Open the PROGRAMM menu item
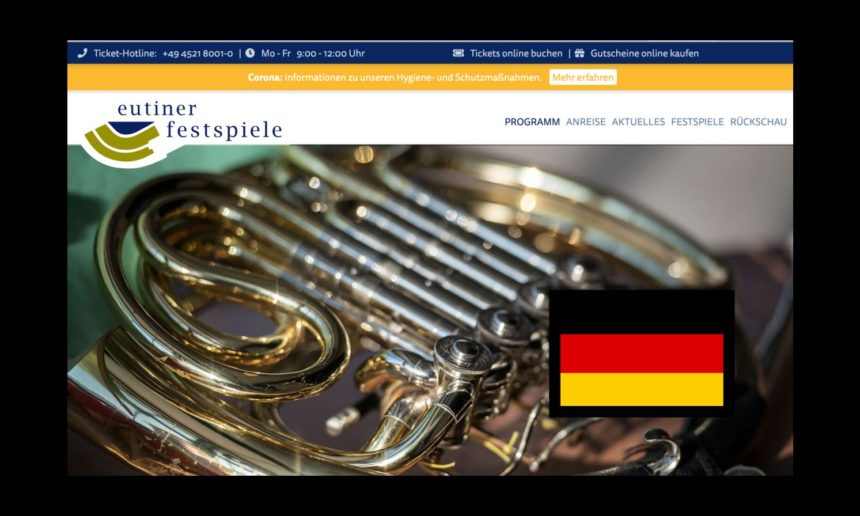The width and height of the screenshot is (860, 516). [532, 122]
